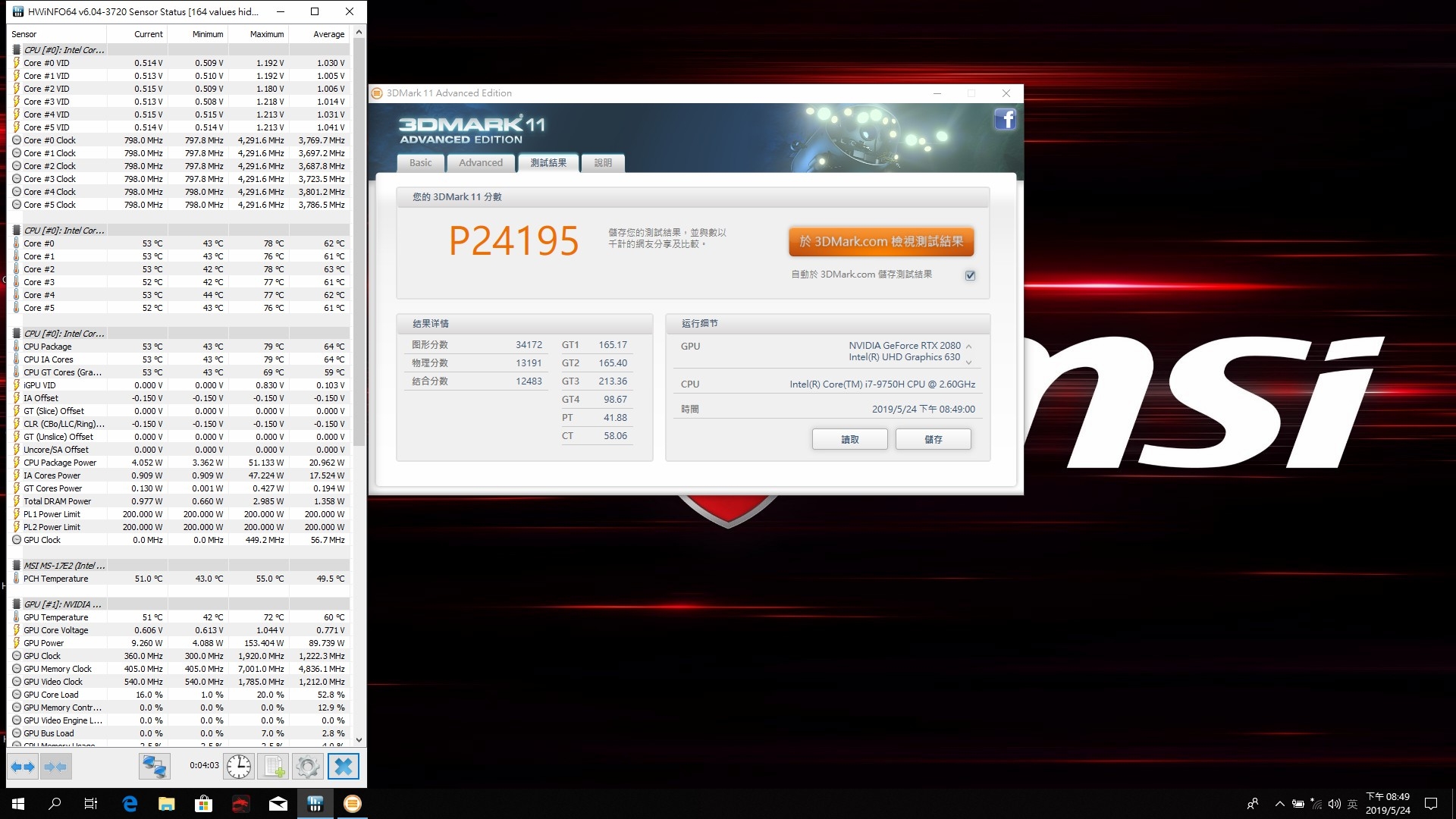Open taskbar search magnifier
Screen dimensions: 1456x819
pos(55,804)
